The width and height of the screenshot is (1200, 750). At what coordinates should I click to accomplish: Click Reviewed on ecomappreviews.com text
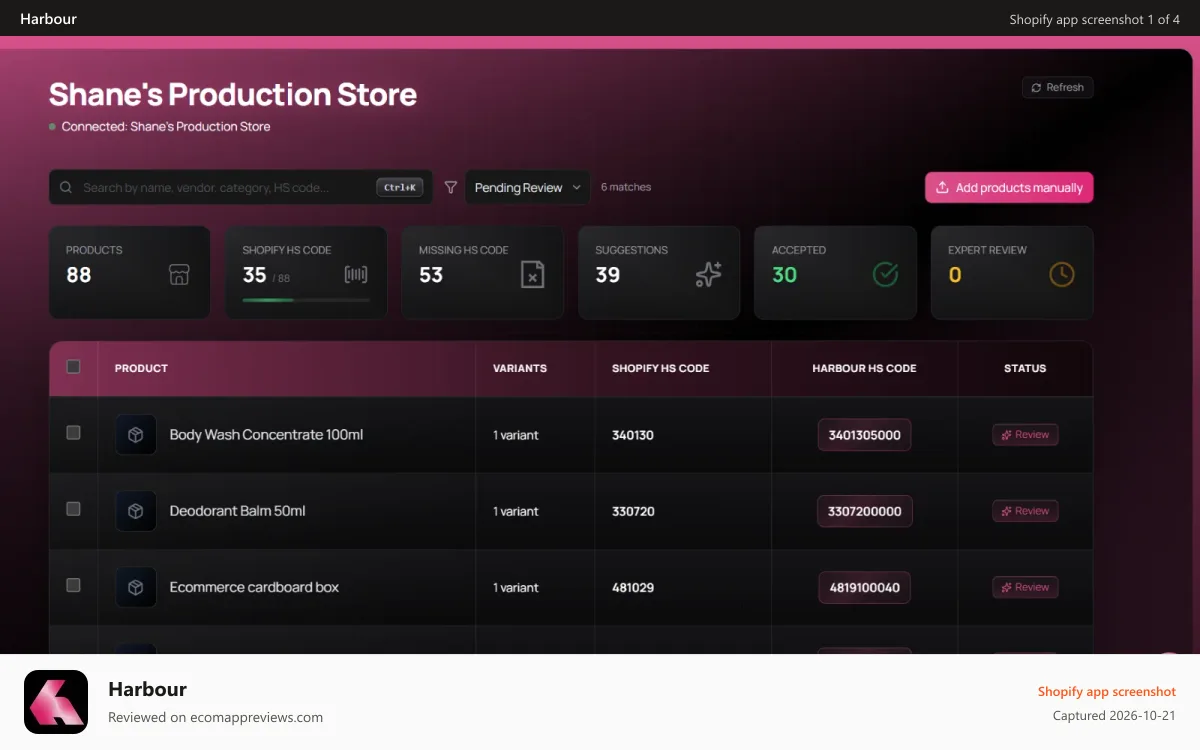coord(215,717)
